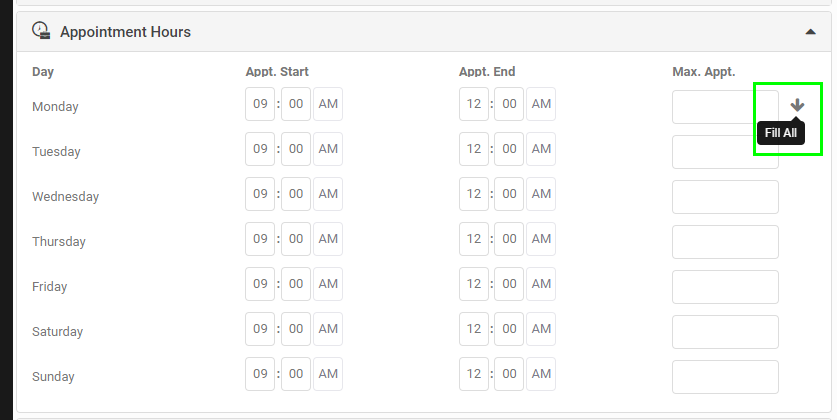837x420 pixels.
Task: Click Tuesday Max. Appt. input field
Action: pos(725,152)
